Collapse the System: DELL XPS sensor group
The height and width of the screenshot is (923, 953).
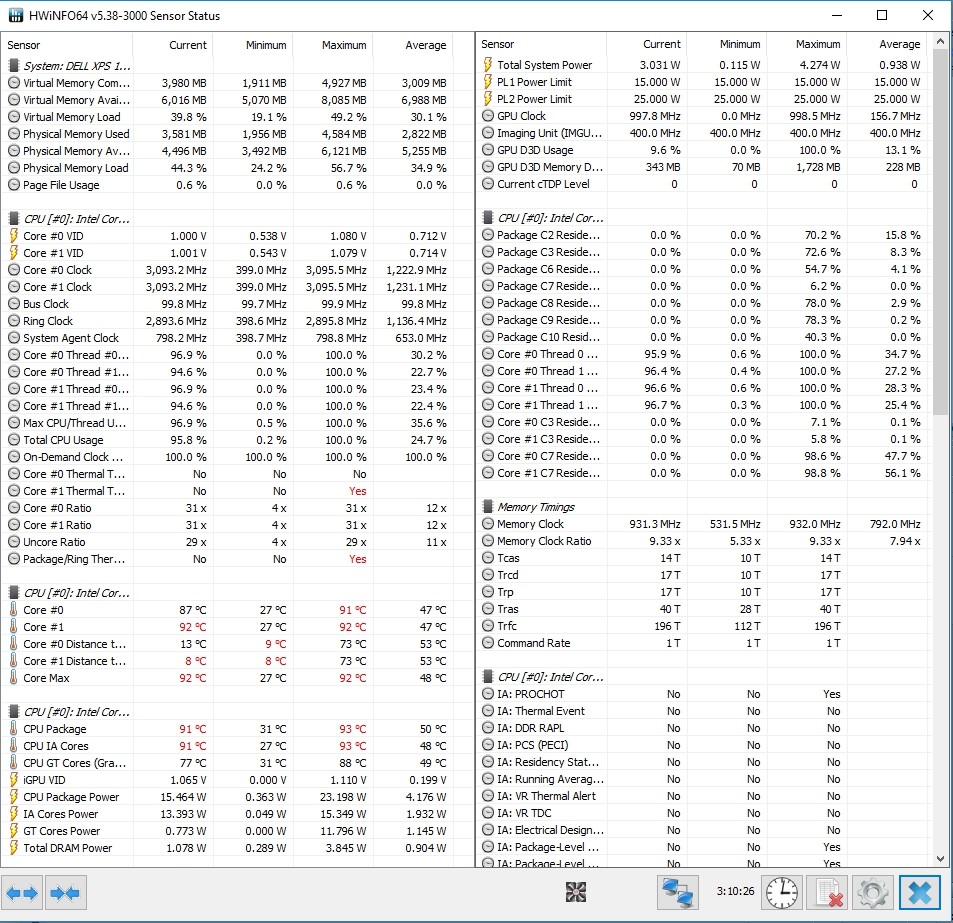click(14, 65)
